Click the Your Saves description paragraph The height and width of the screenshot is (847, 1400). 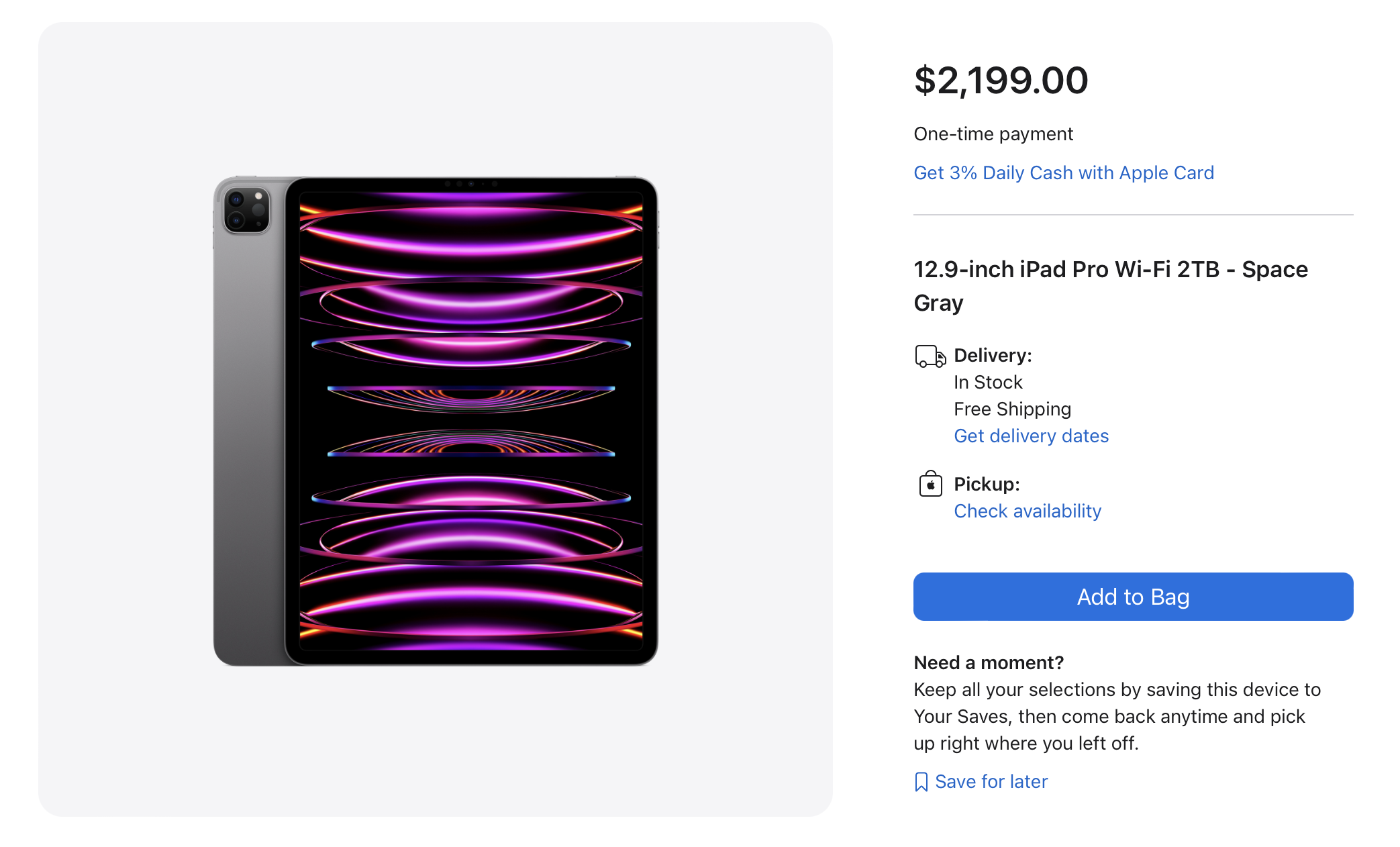pos(1116,716)
